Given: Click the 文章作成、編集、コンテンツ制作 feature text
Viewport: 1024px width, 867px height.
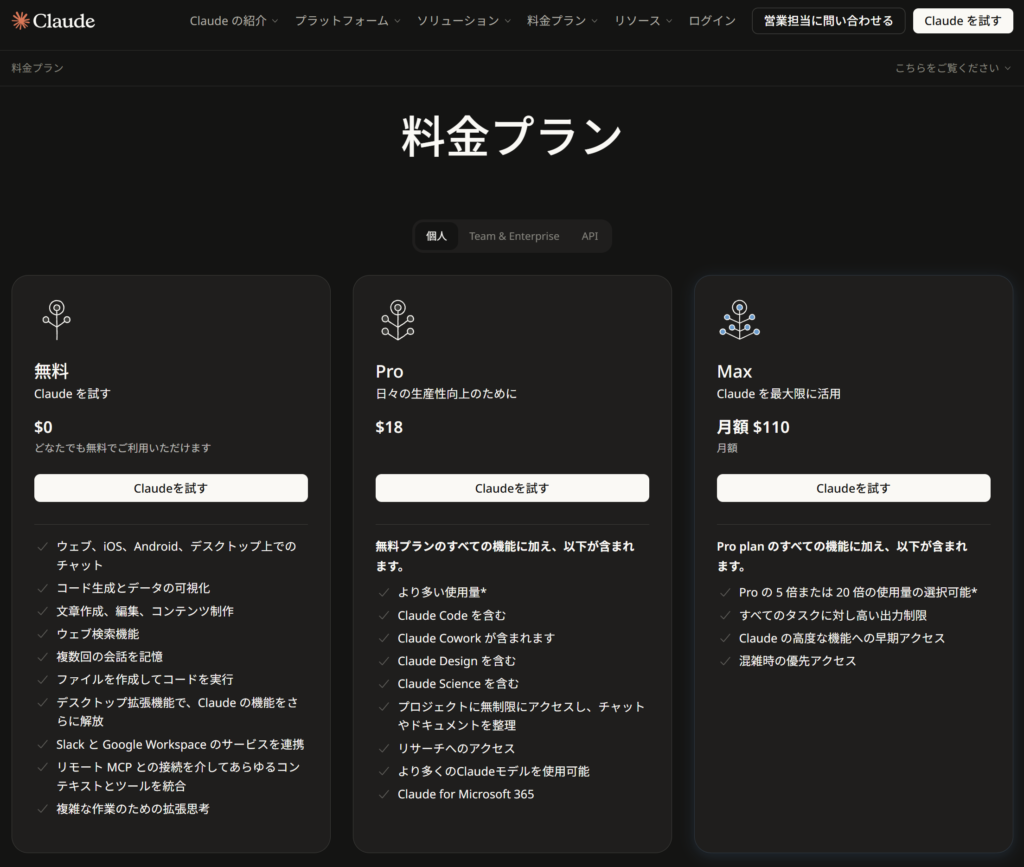Looking at the screenshot, I should coord(145,611).
